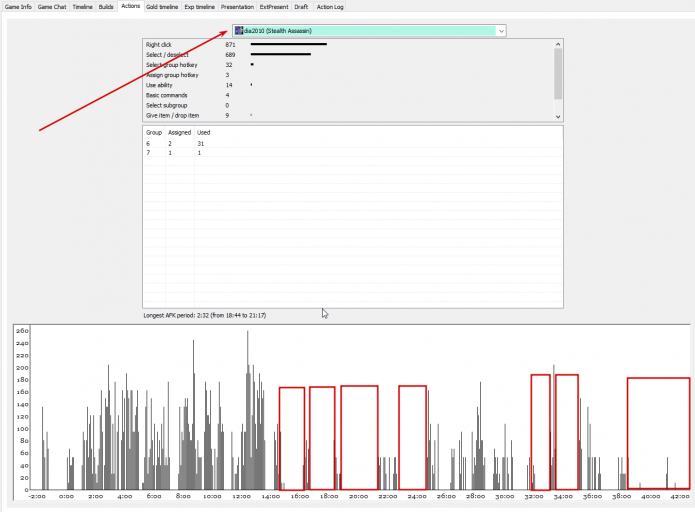The width and height of the screenshot is (695, 512).
Task: Select the group 6 row in hotkey table
Action: pyautogui.click(x=353, y=144)
